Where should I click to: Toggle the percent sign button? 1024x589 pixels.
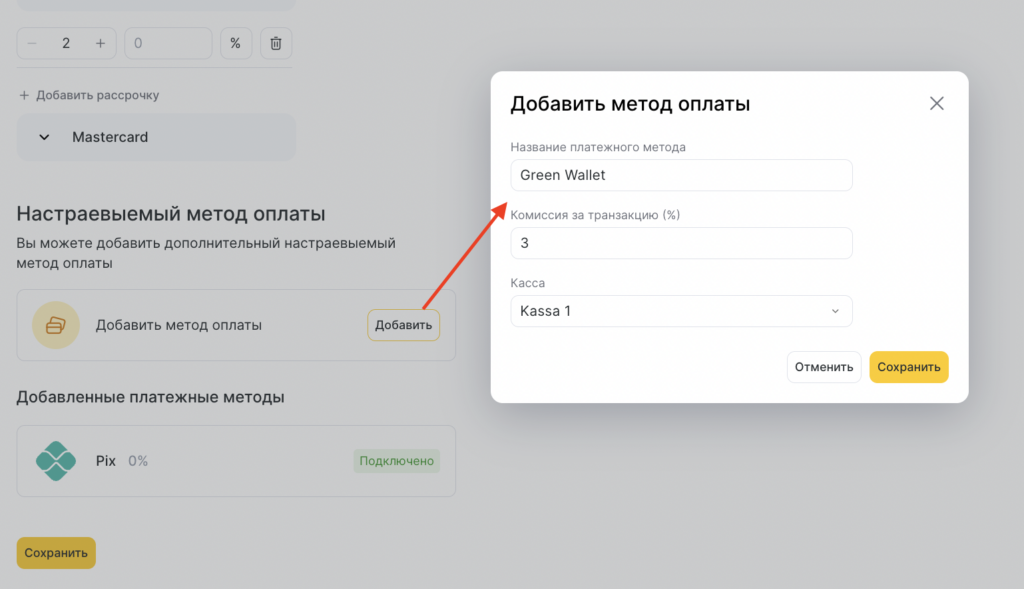point(236,43)
